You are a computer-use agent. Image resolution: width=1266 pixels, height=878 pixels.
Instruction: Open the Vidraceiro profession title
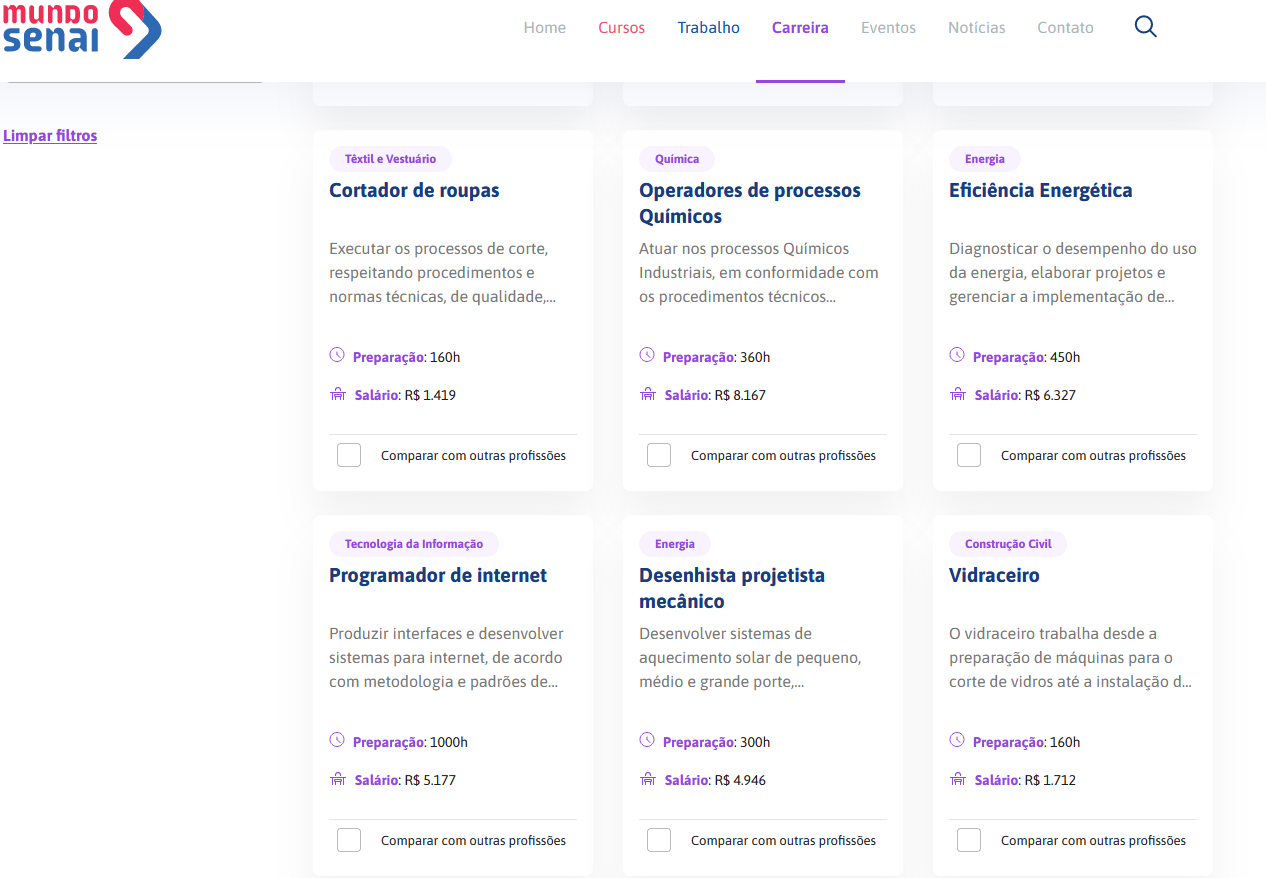click(994, 575)
